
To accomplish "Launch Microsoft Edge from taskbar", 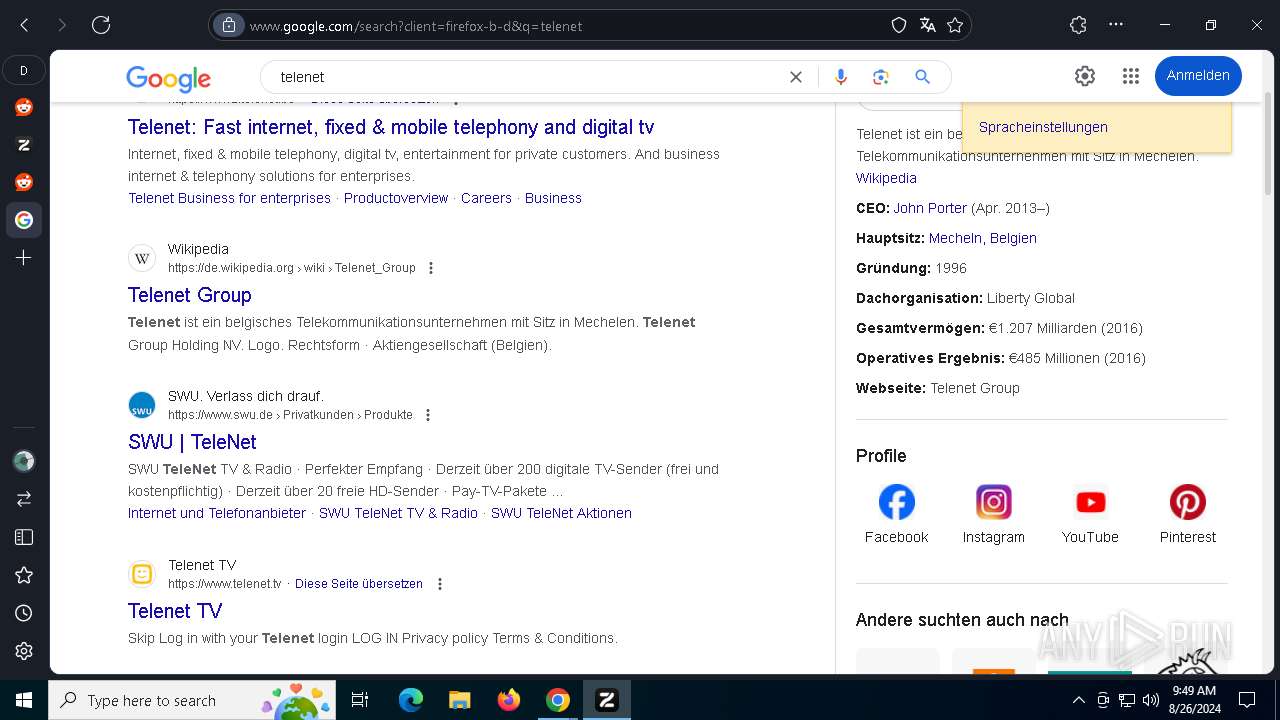I will pyautogui.click(x=411, y=700).
